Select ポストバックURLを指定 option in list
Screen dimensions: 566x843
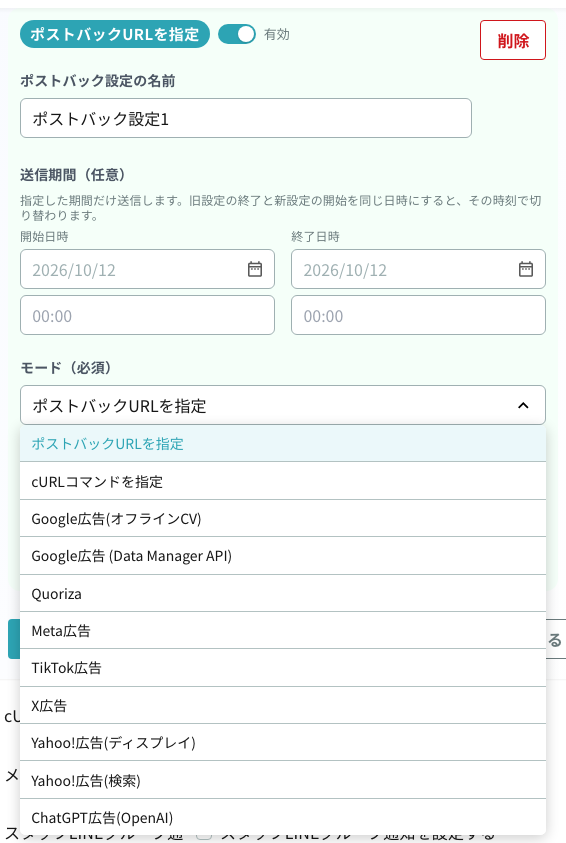click(283, 444)
